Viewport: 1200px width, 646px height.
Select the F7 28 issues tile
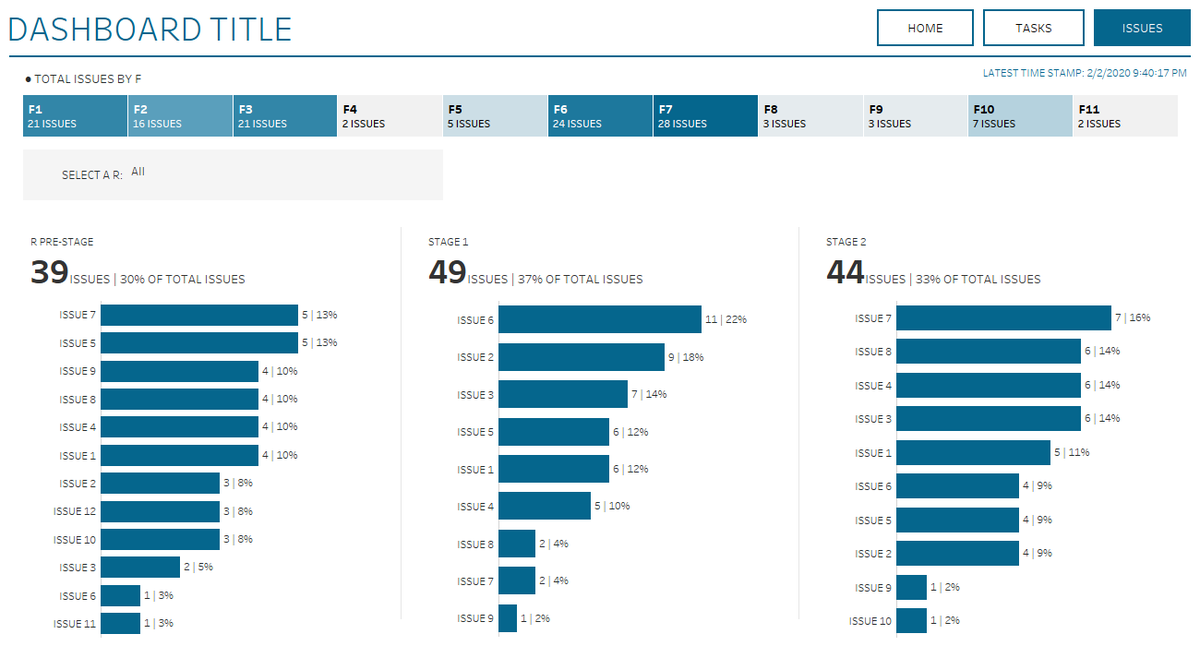click(x=705, y=116)
